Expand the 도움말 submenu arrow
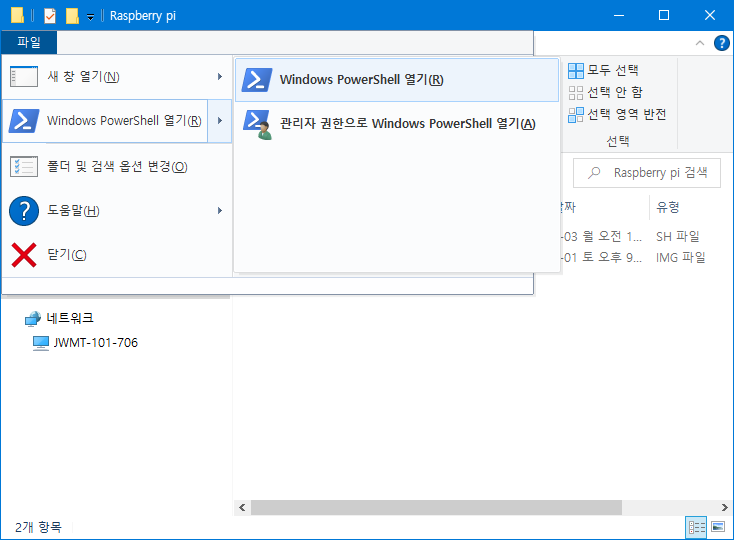 coord(220,211)
